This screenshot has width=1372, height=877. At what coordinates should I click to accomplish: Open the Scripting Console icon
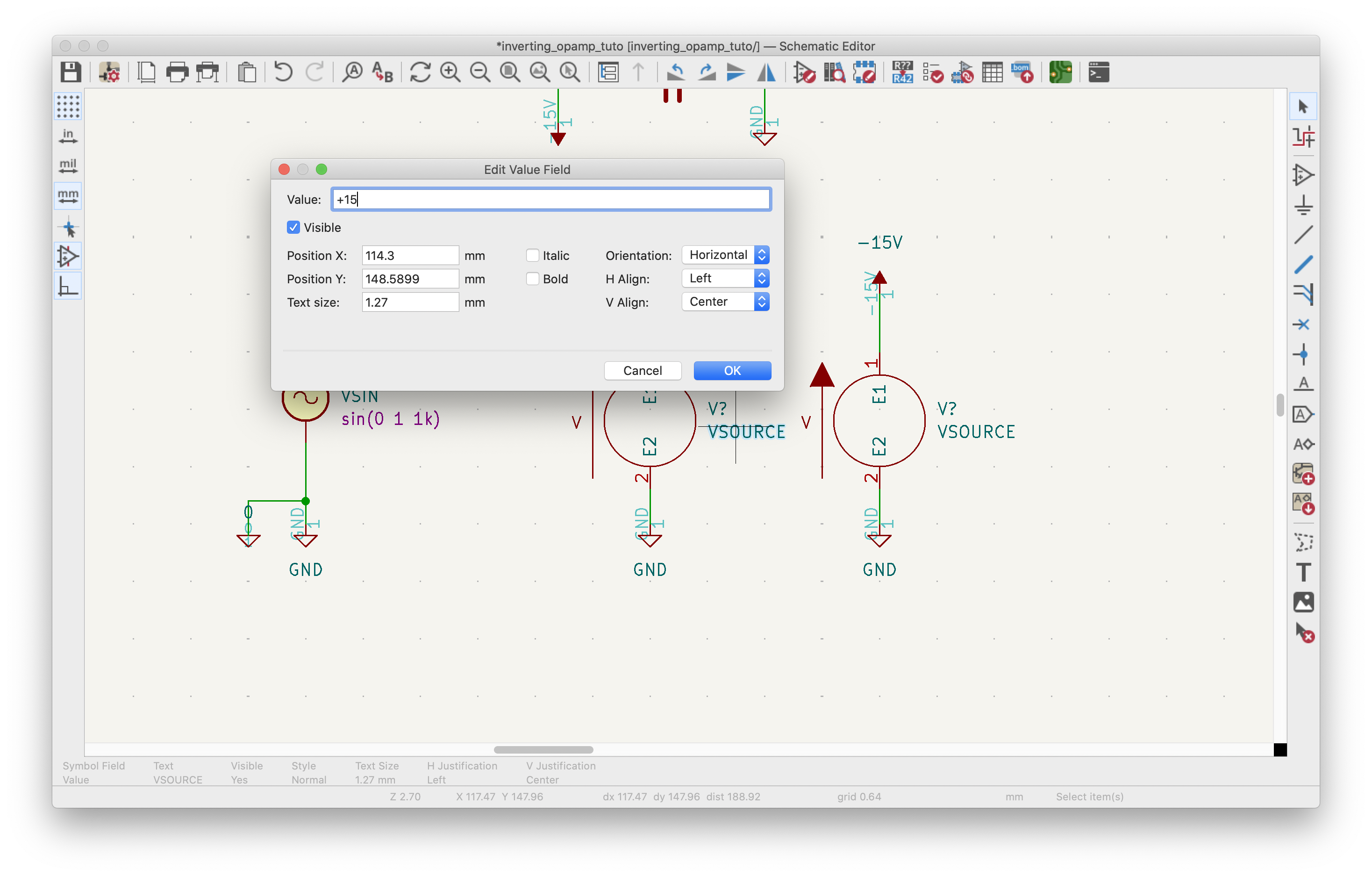point(1099,72)
